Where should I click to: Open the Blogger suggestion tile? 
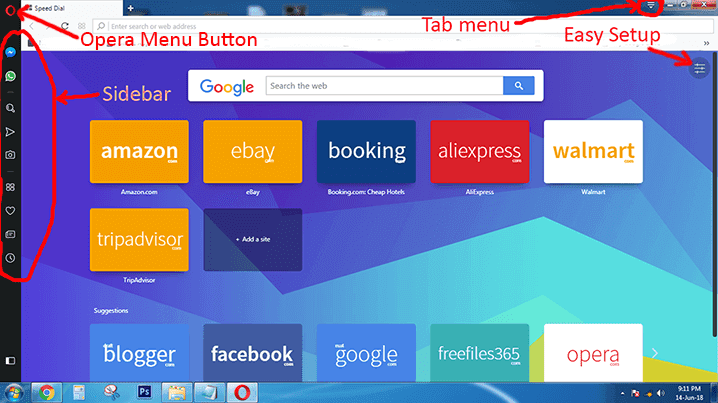[139, 353]
